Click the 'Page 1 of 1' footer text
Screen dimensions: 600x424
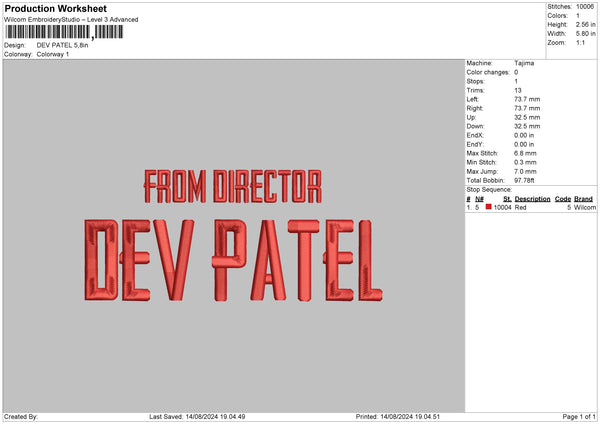click(579, 416)
